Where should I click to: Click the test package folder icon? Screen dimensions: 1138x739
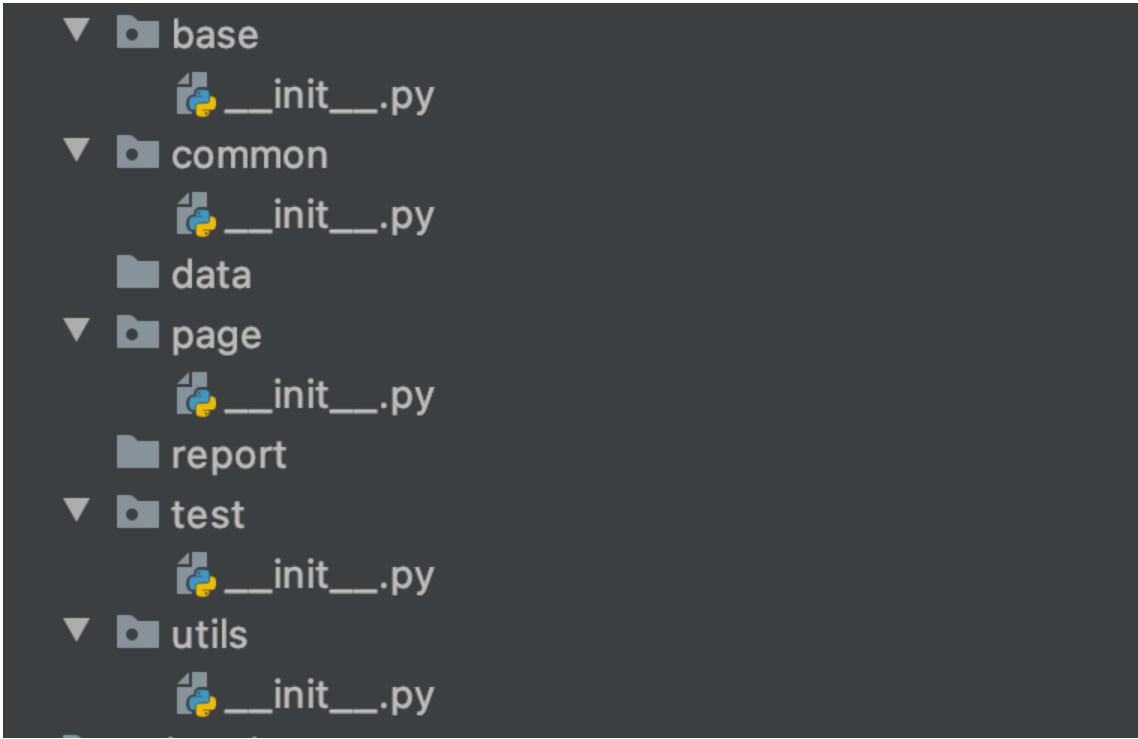click(x=137, y=514)
